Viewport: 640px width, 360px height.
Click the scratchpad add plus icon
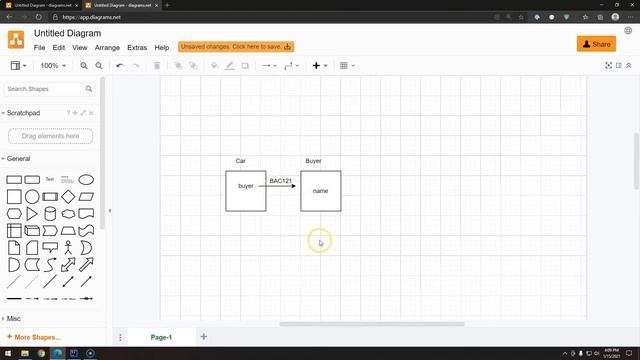point(75,113)
